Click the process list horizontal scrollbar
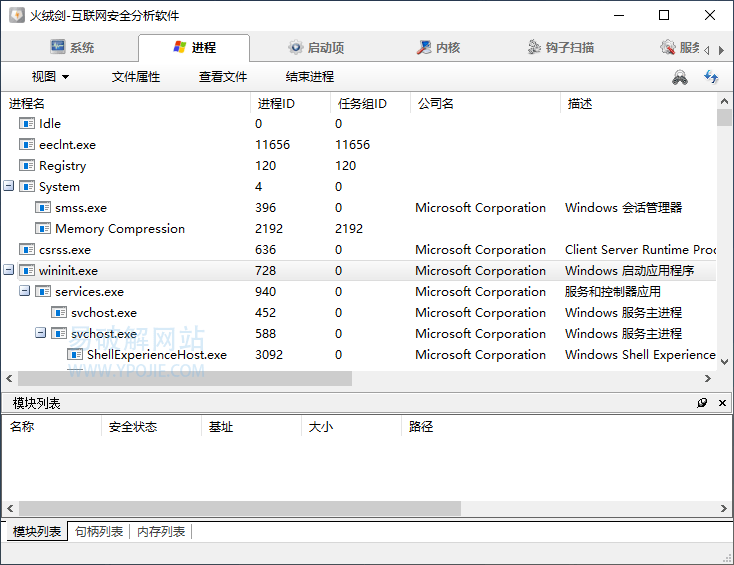734x565 pixels. (185, 379)
